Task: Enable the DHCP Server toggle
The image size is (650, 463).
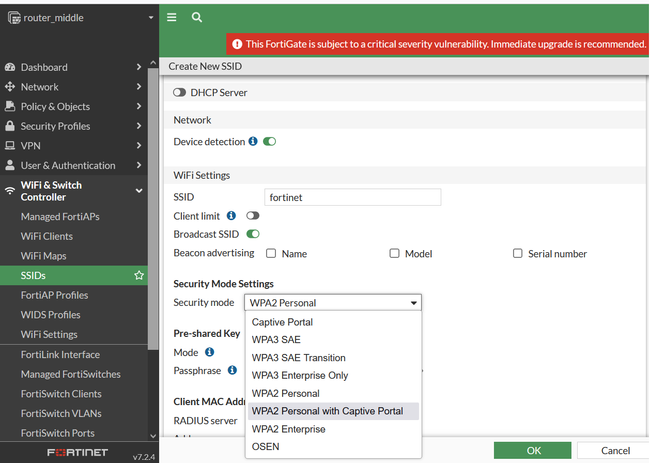Action: pos(180,93)
